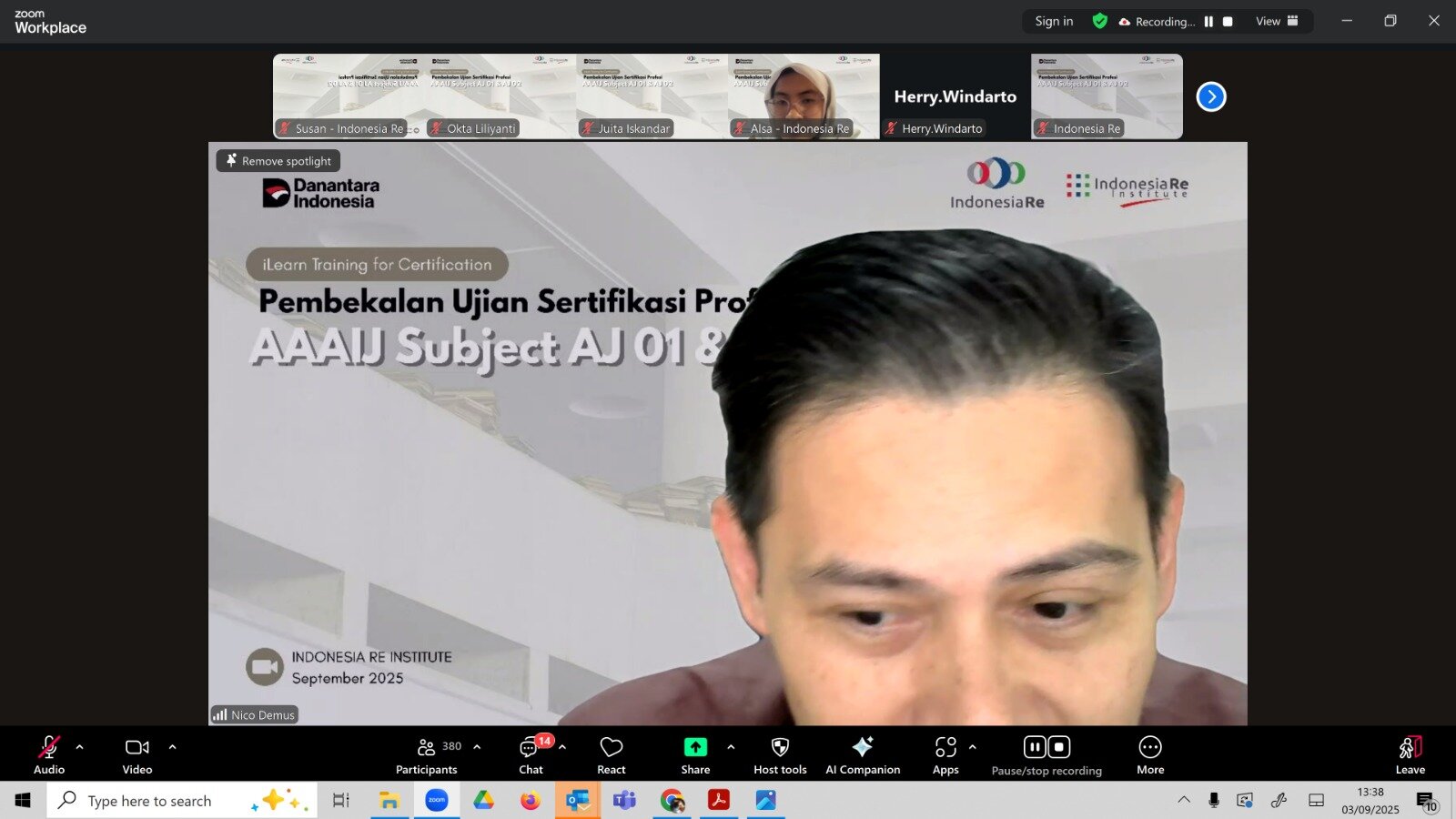The image size is (1456, 819).
Task: Click the React heart icon
Action: [x=611, y=753]
